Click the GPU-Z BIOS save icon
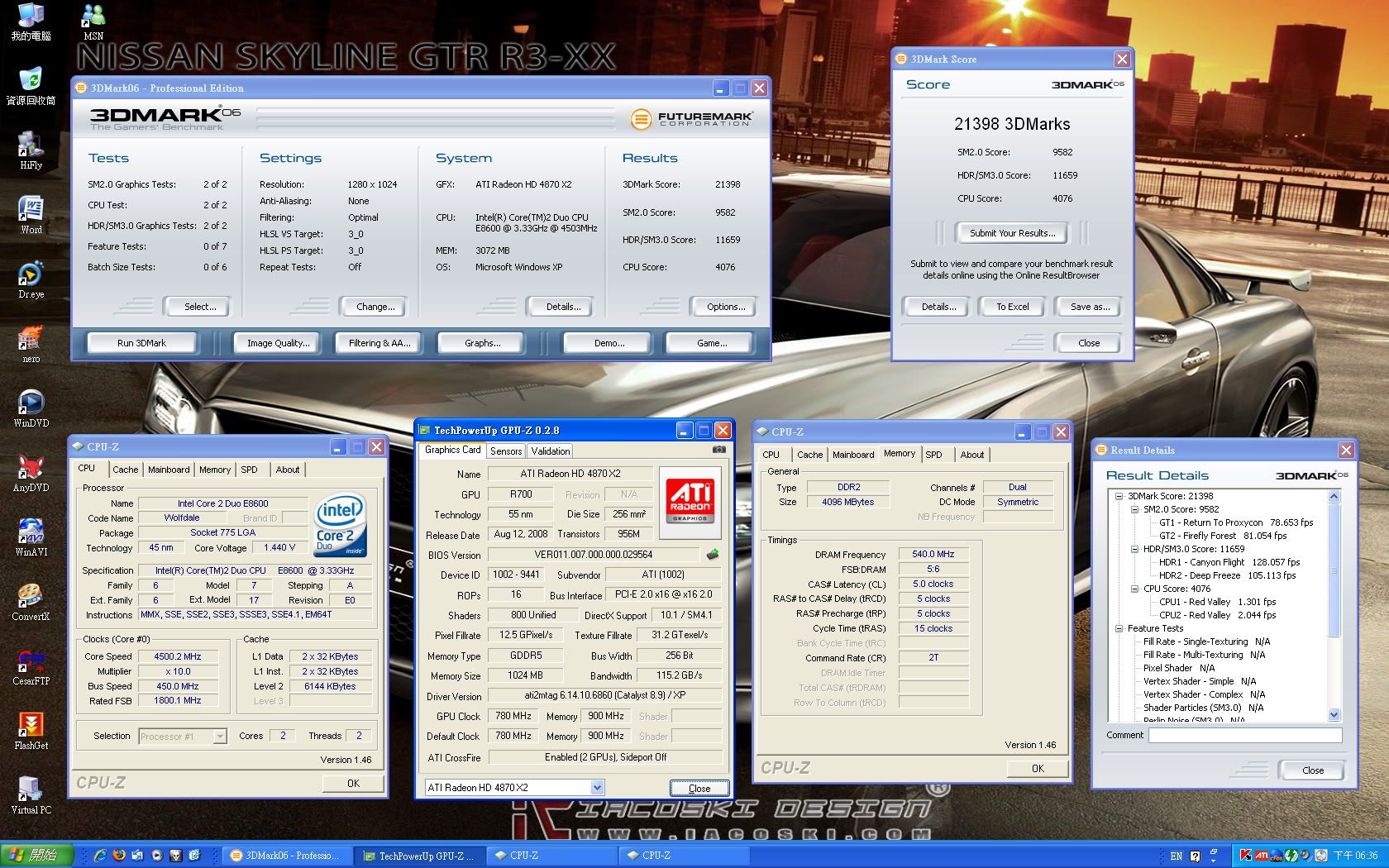The image size is (1389, 868). click(712, 554)
